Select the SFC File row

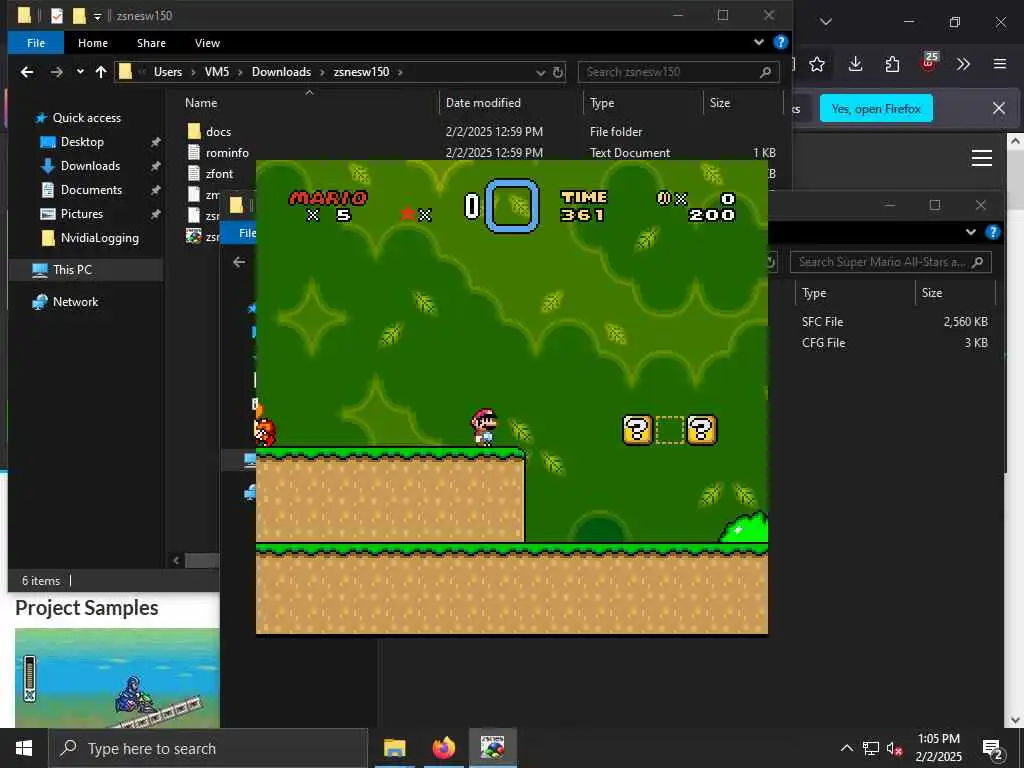click(x=894, y=322)
